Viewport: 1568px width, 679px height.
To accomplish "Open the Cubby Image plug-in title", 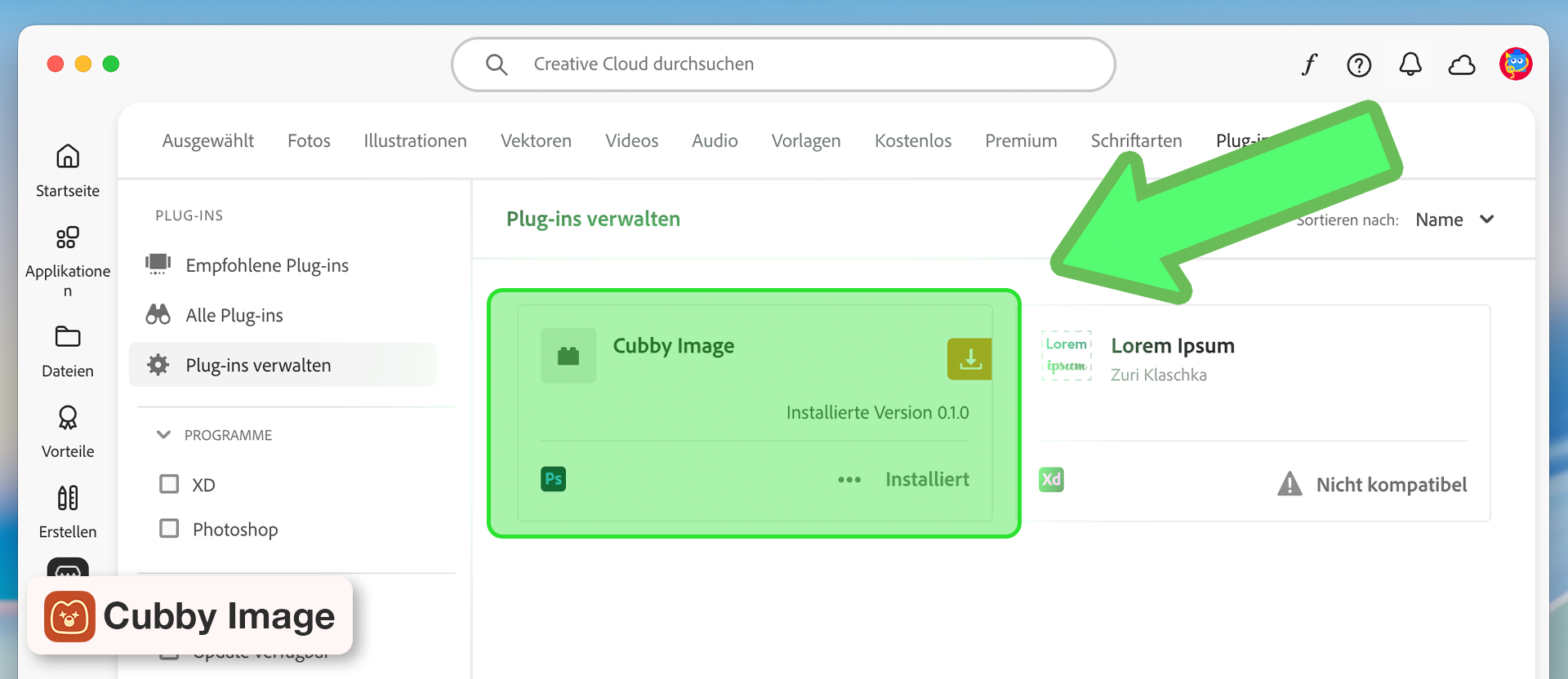I will click(674, 346).
